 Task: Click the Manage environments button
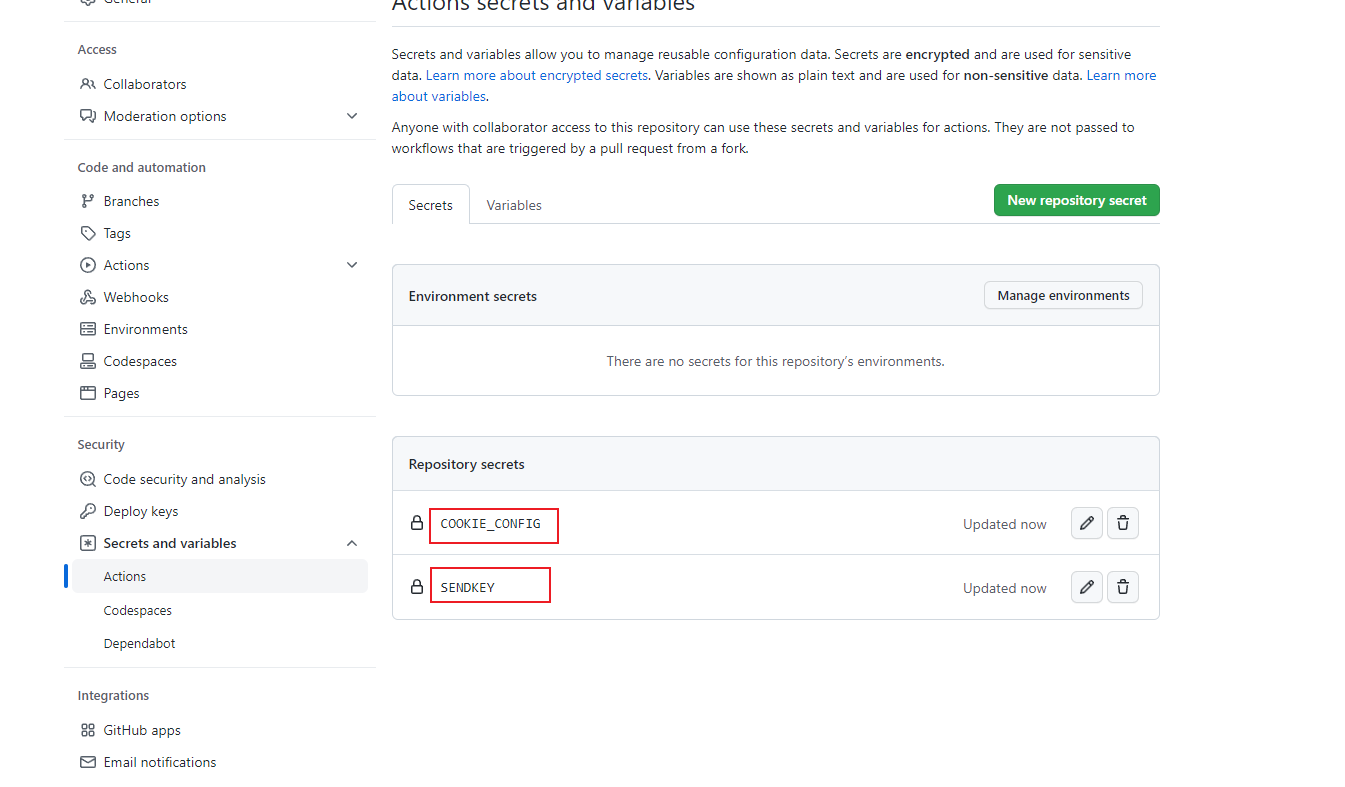(x=1063, y=295)
